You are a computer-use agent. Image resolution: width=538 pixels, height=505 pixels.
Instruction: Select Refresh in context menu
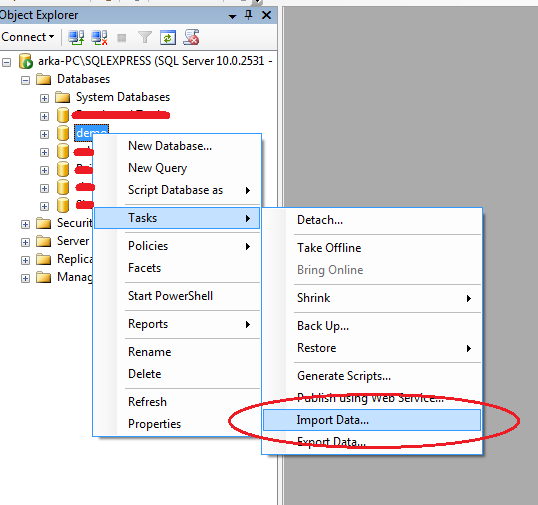(x=177, y=402)
